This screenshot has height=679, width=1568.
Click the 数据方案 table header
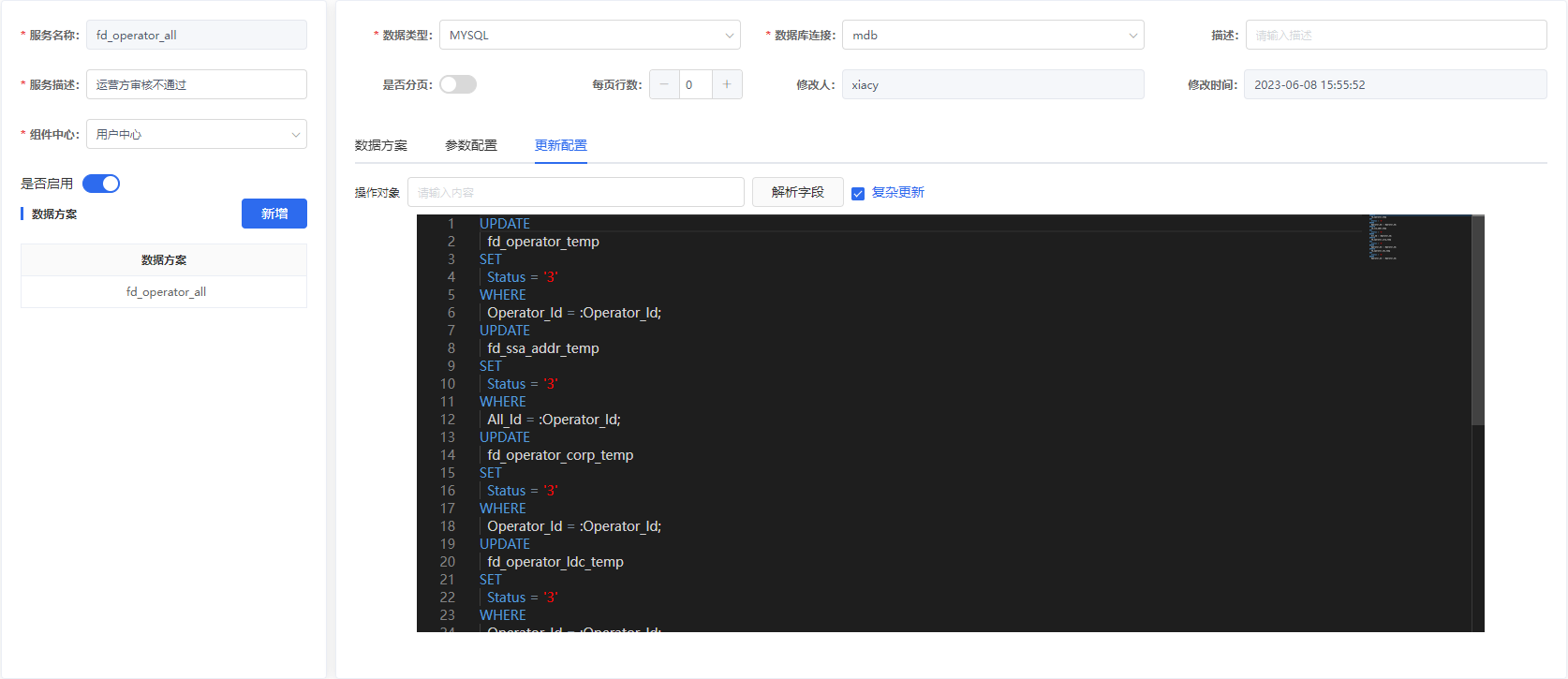164,259
